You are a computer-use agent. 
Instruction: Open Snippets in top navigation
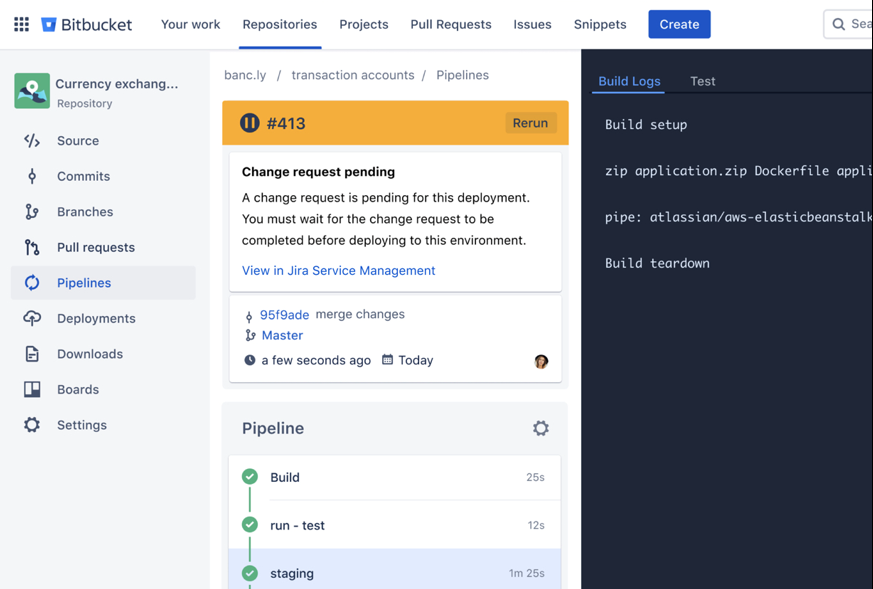(x=600, y=24)
